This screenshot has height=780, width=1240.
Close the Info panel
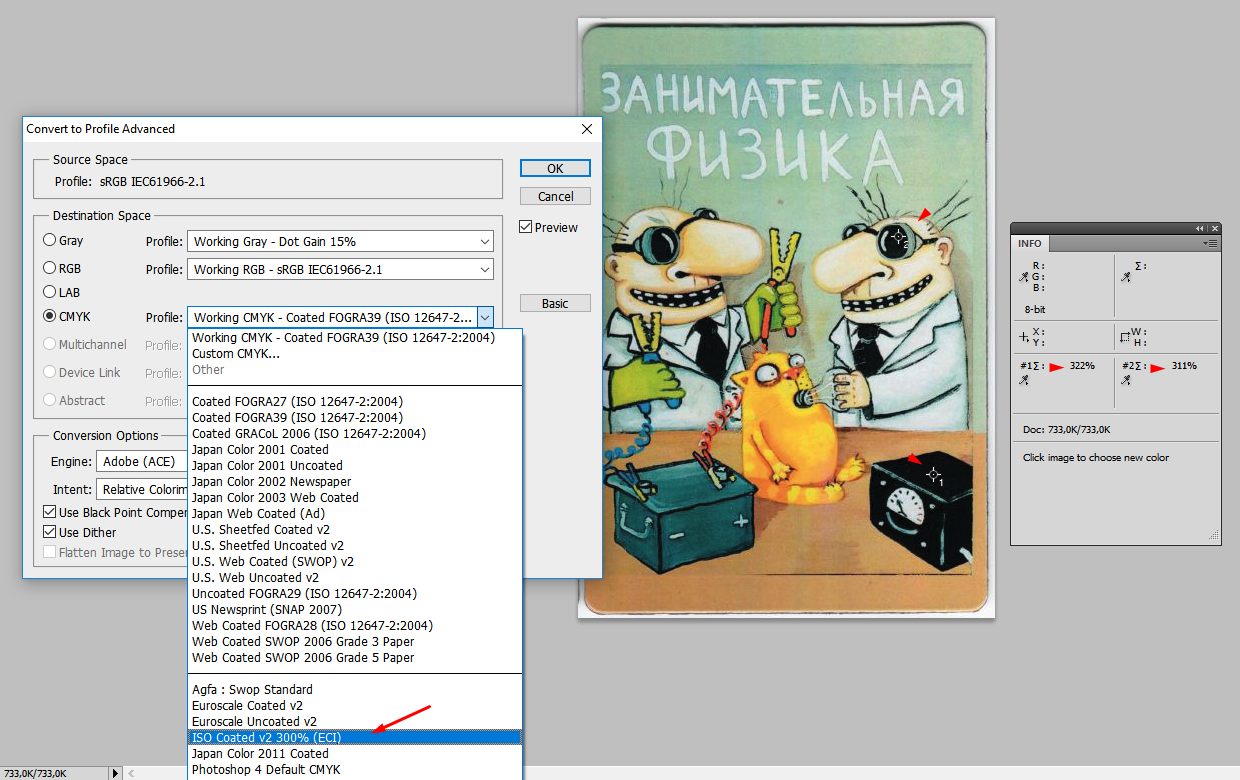(x=1213, y=229)
